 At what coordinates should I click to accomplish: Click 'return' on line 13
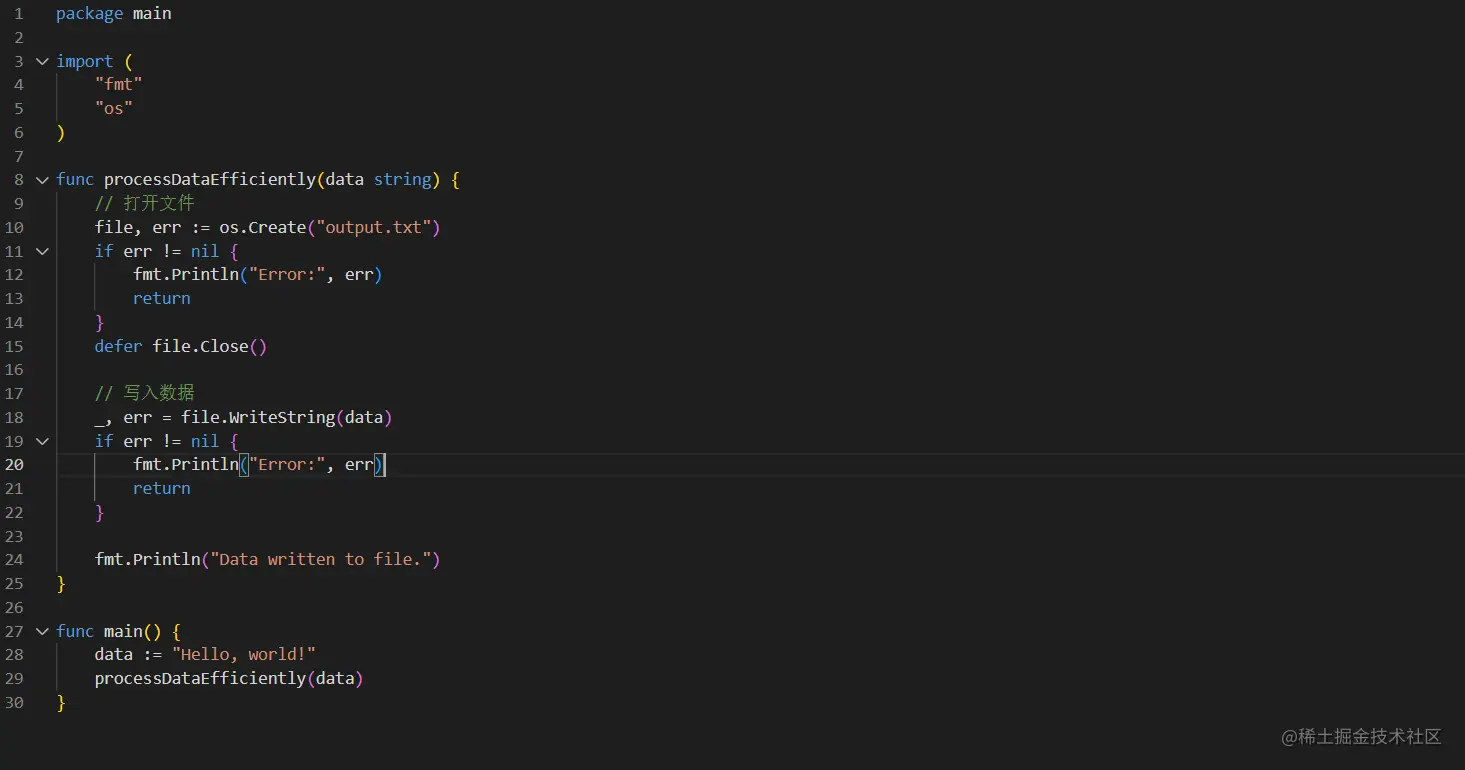tap(161, 298)
